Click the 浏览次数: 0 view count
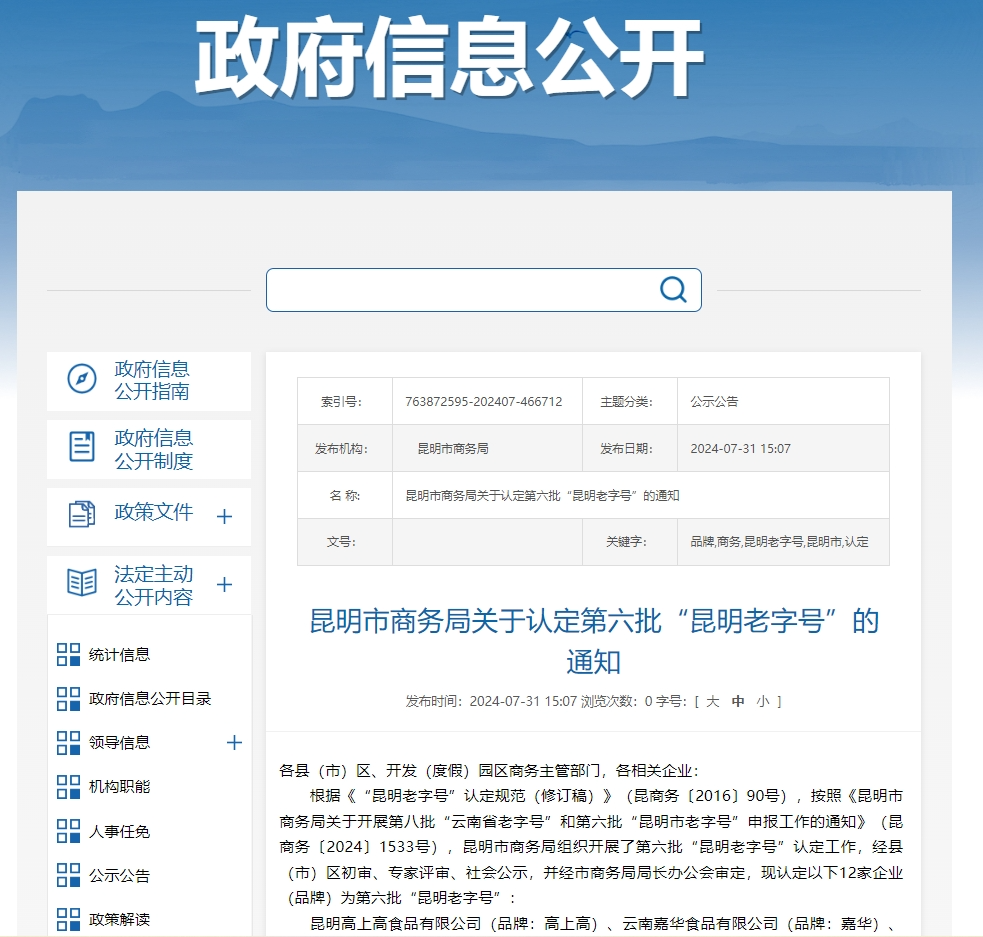983x937 pixels. [x=616, y=701]
